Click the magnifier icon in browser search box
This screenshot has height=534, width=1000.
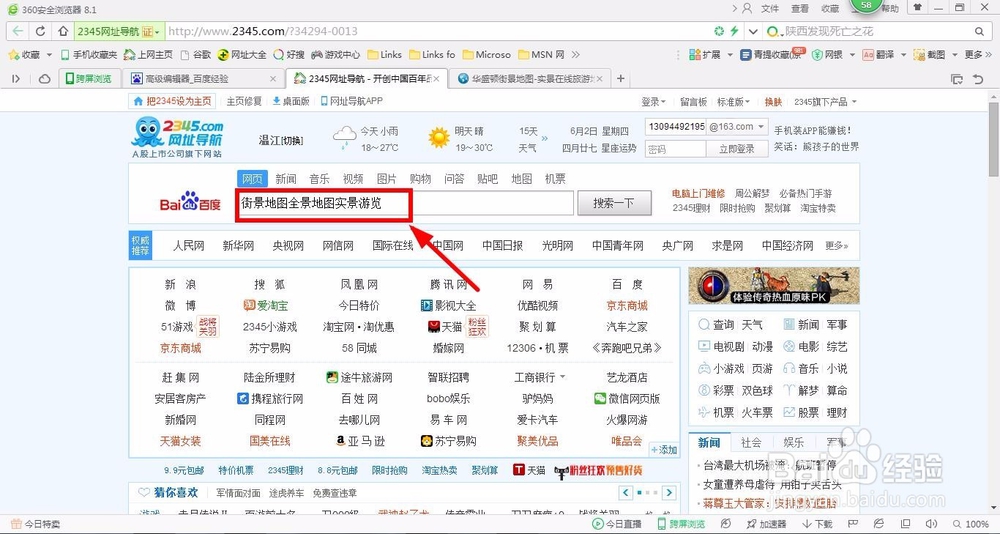coord(980,31)
